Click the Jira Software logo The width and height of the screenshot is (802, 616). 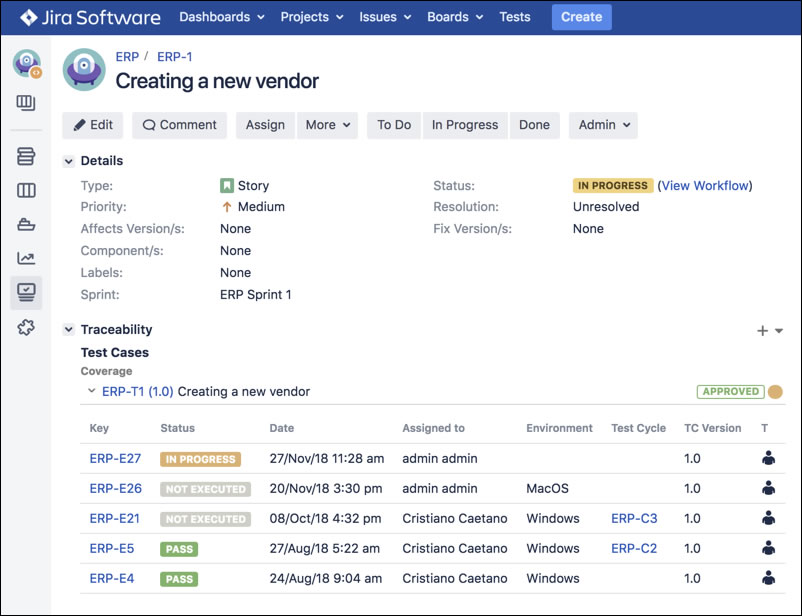90,17
